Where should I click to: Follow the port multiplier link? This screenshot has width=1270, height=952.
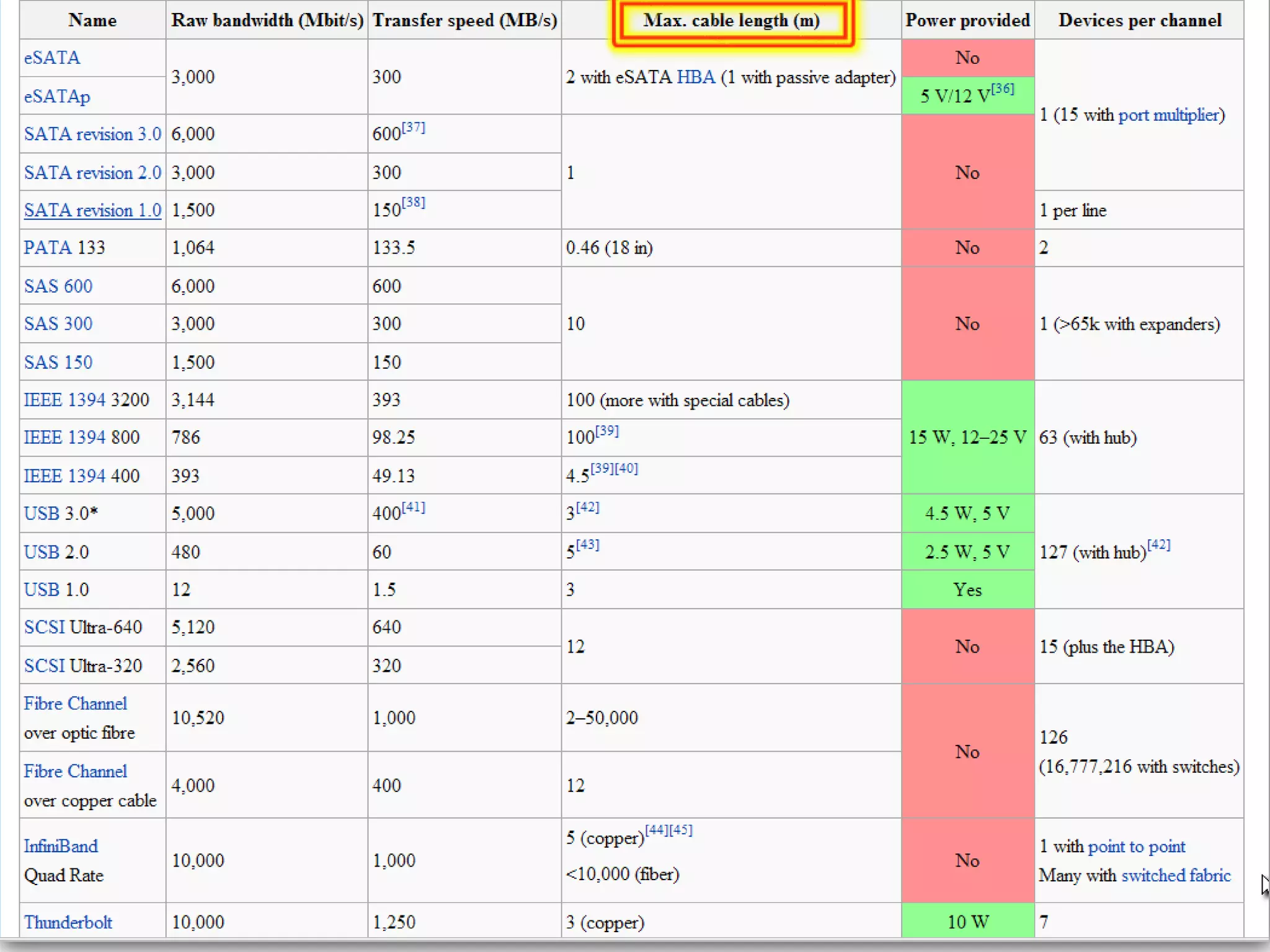pos(1168,115)
